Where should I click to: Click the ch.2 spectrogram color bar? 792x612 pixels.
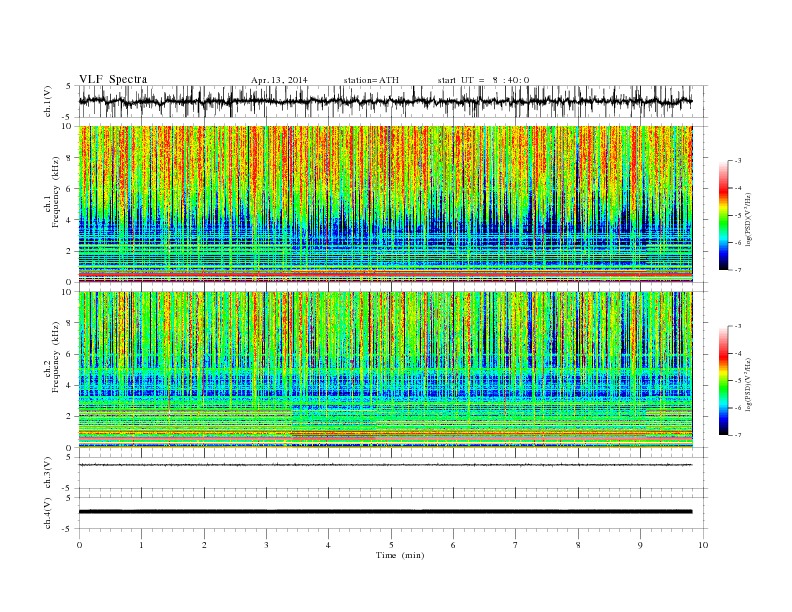[723, 381]
